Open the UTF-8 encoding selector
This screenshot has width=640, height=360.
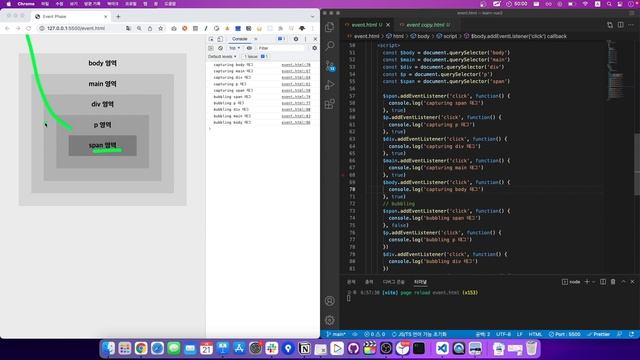point(503,334)
